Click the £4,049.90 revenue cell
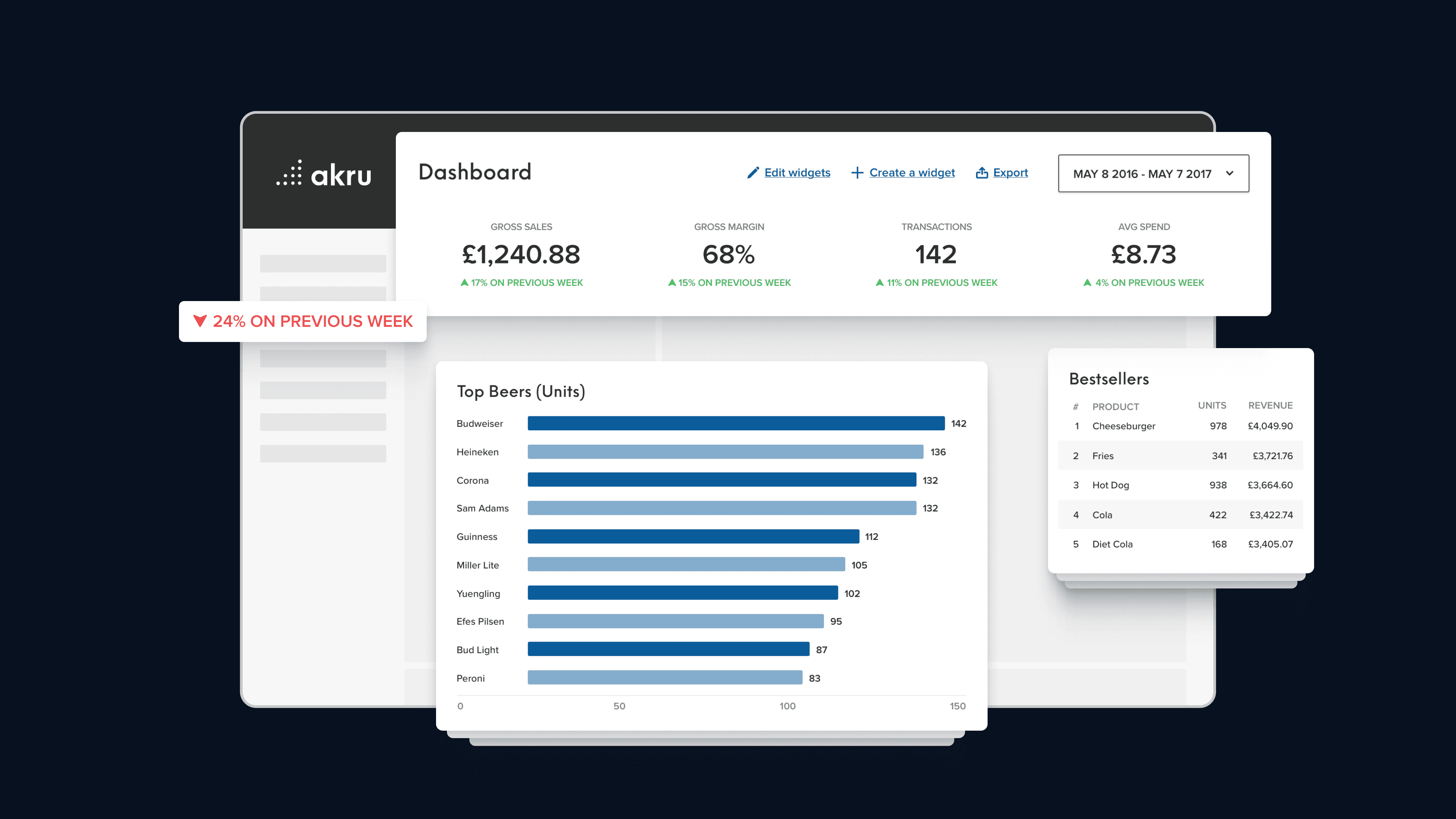 (1270, 426)
